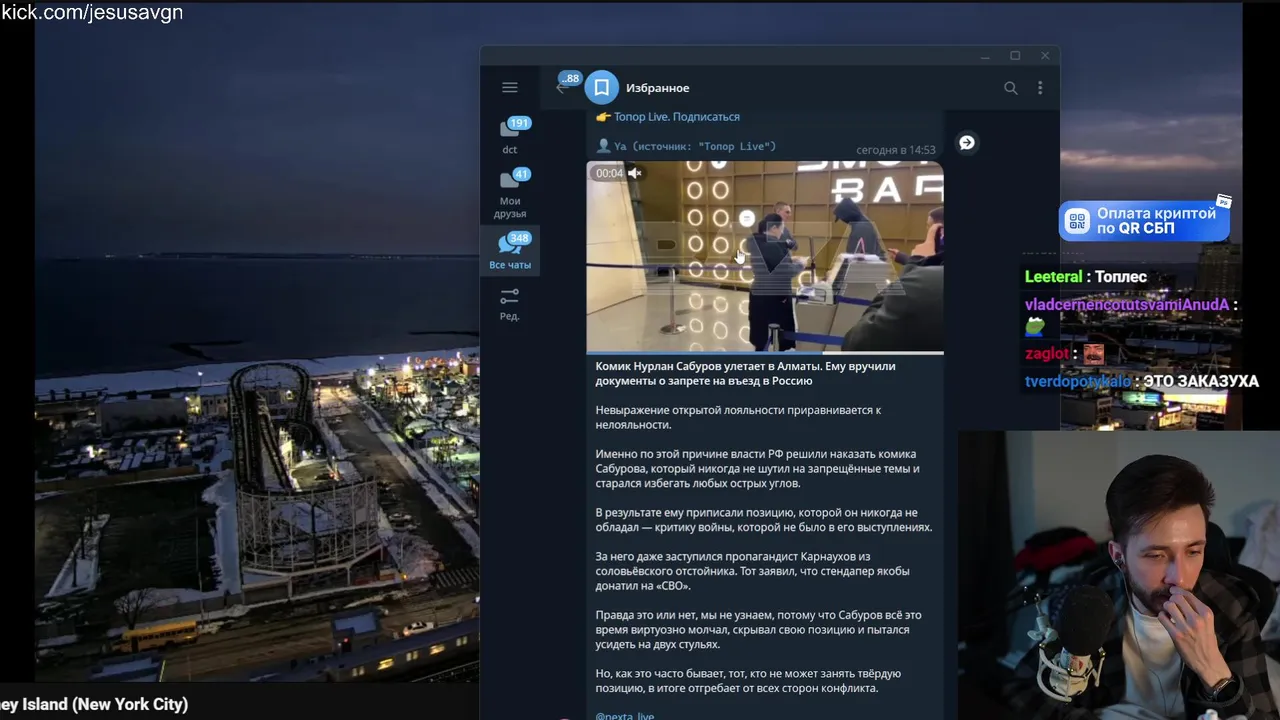Click the kick.com/jesusavgn overlay text

[92, 13]
